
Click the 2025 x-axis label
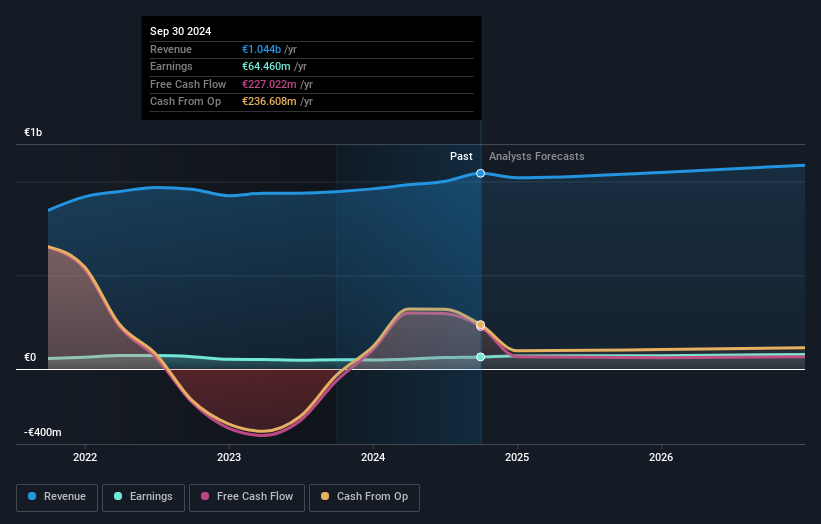click(517, 457)
